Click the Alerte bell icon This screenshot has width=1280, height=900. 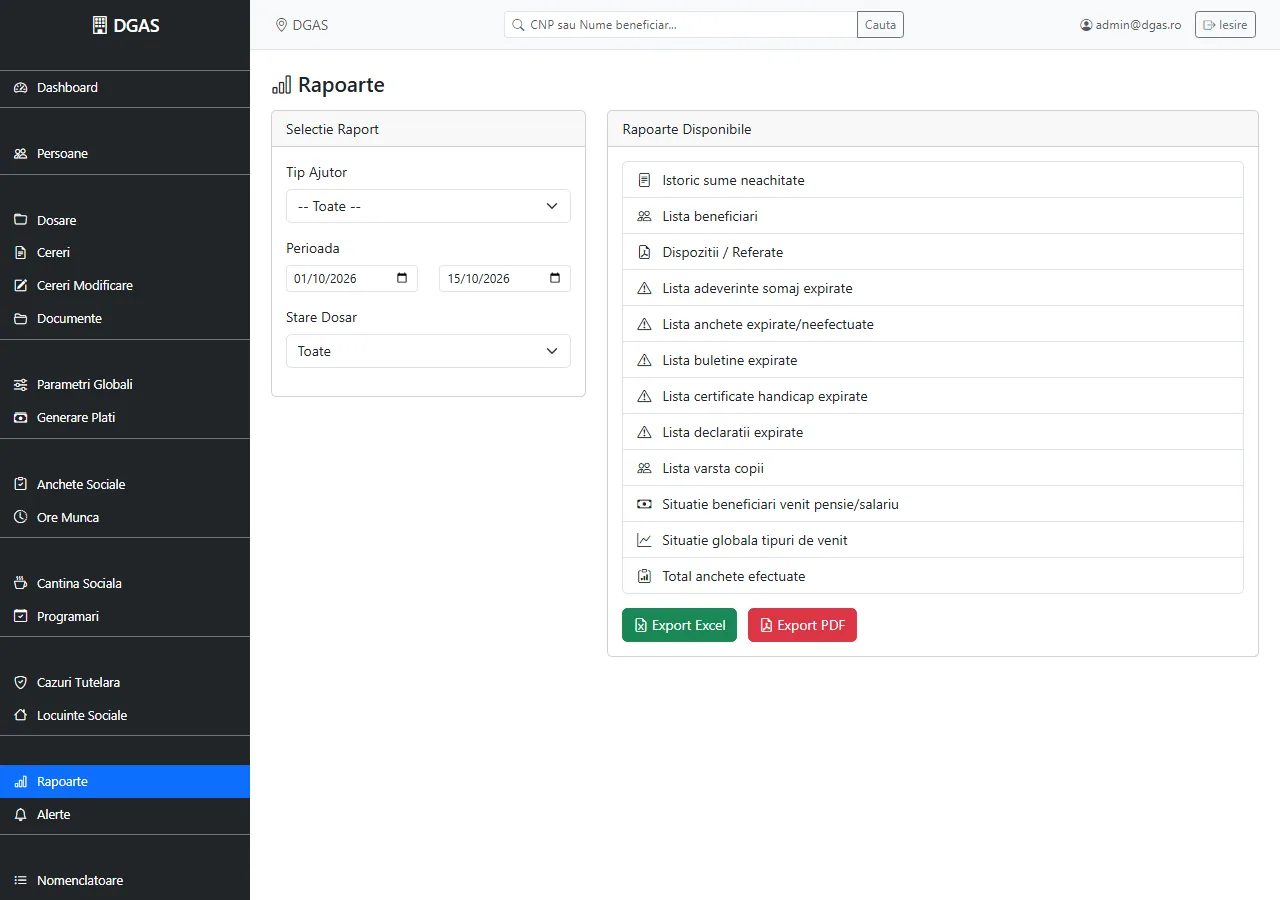point(20,815)
